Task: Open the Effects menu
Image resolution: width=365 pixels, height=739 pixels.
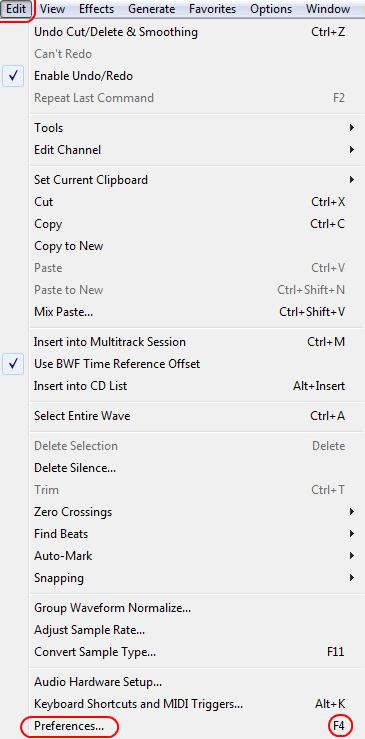Action: (96, 9)
